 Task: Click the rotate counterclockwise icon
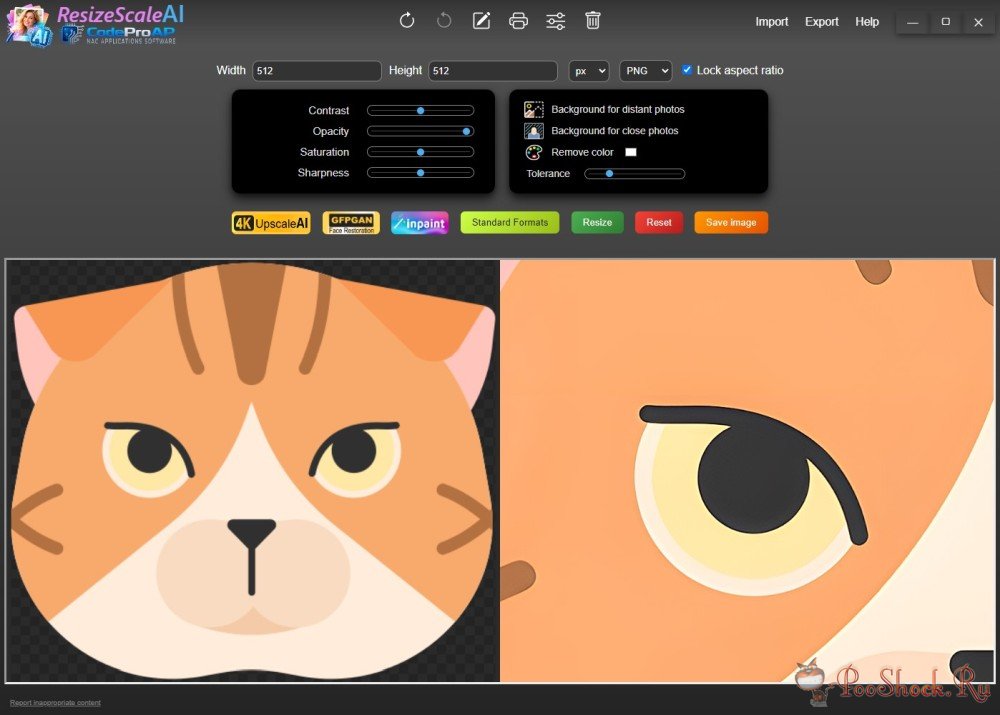tap(444, 21)
